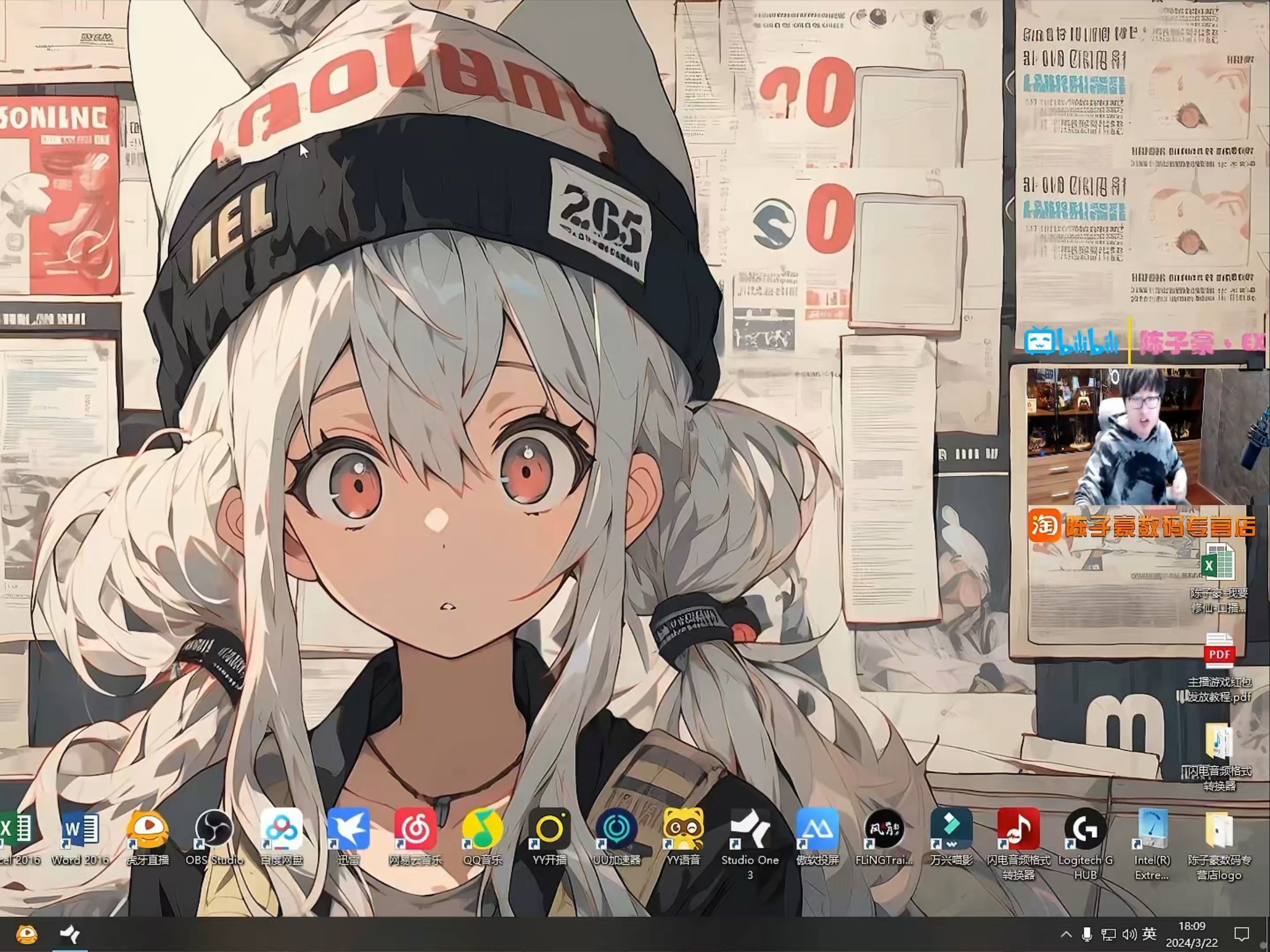Toggle the 英 input language indicator
This screenshot has width=1270, height=952.
(x=1149, y=934)
